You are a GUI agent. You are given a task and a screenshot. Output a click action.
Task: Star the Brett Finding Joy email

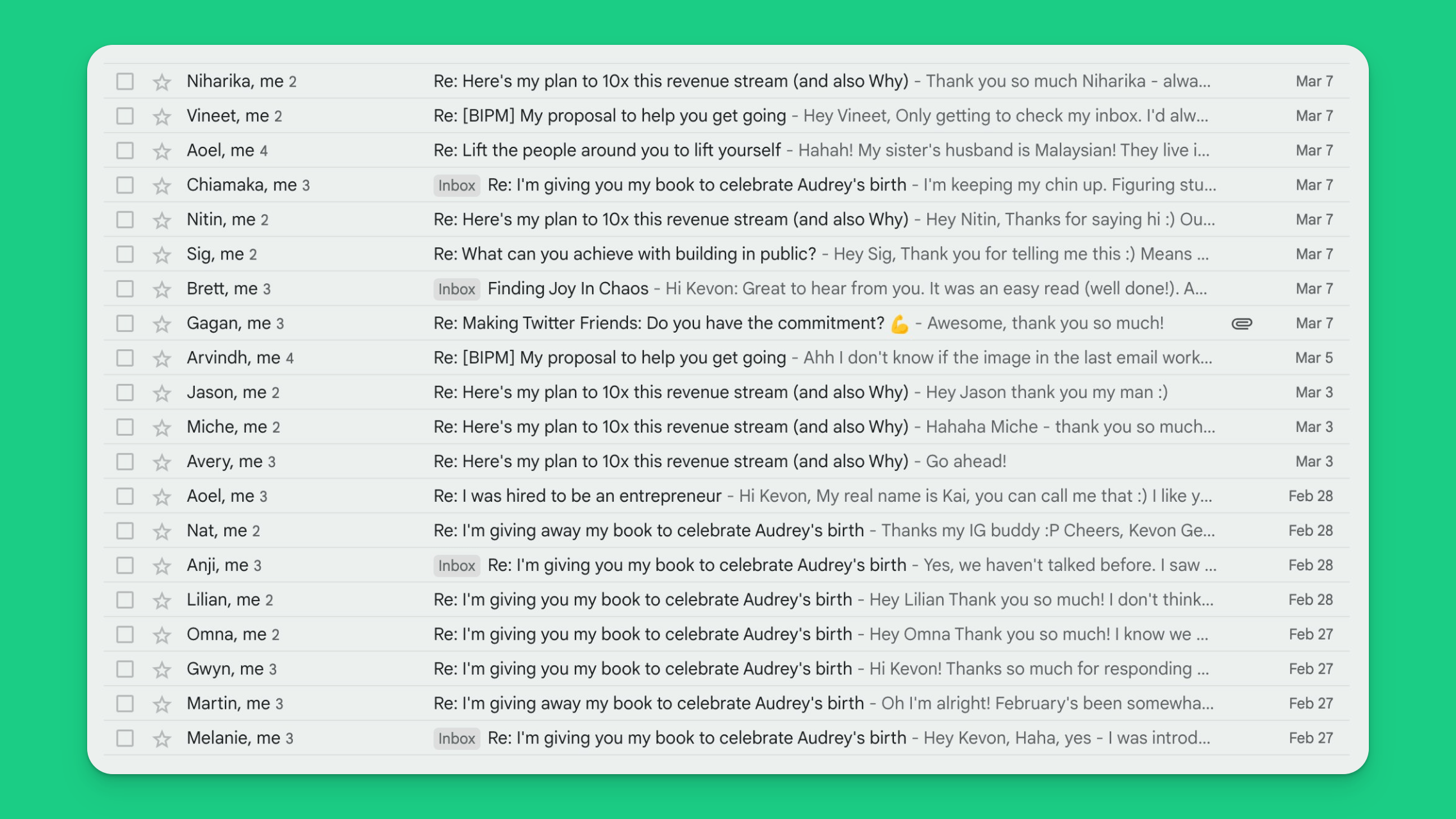coord(161,290)
